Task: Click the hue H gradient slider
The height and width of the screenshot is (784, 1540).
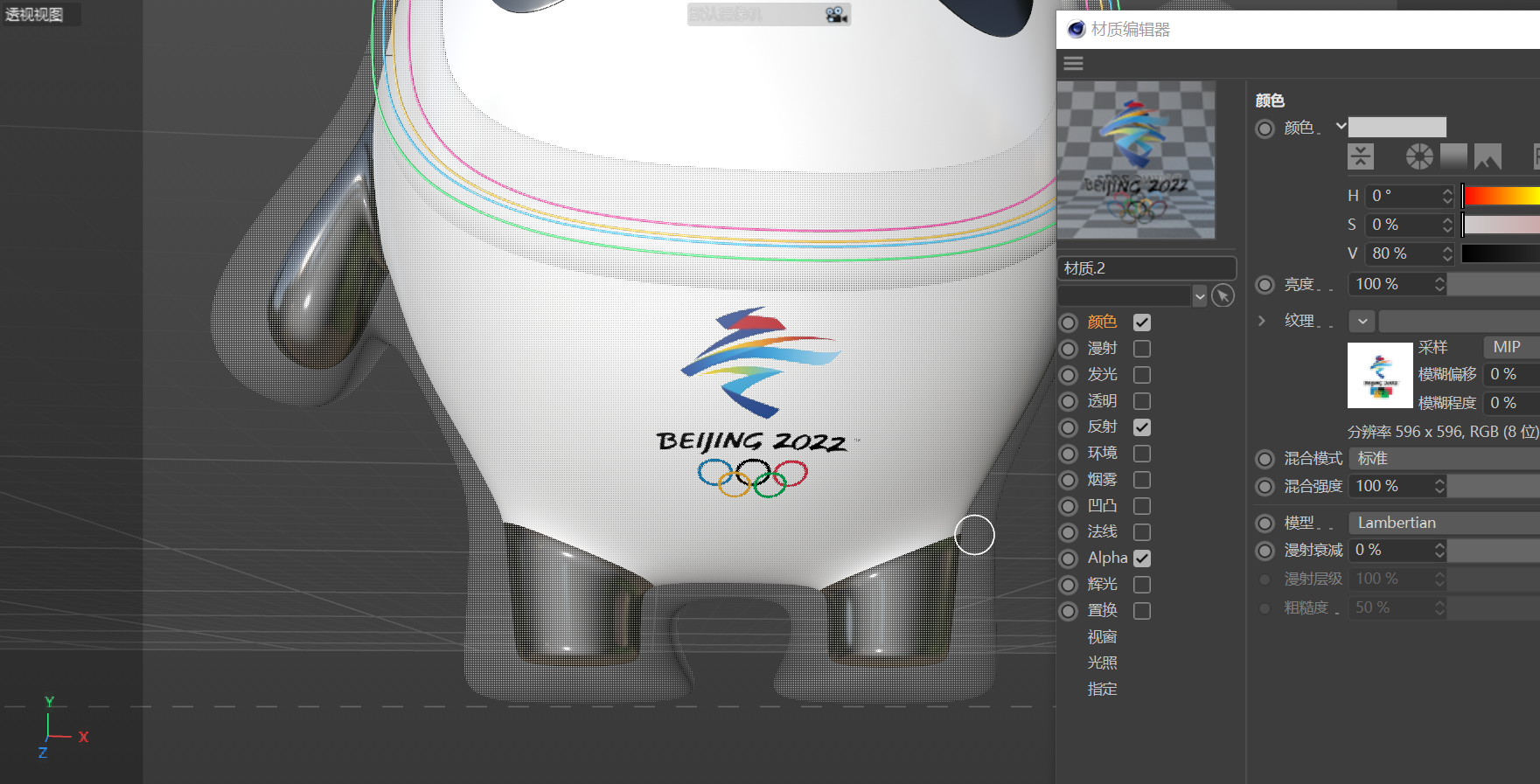Action: coord(1501,196)
